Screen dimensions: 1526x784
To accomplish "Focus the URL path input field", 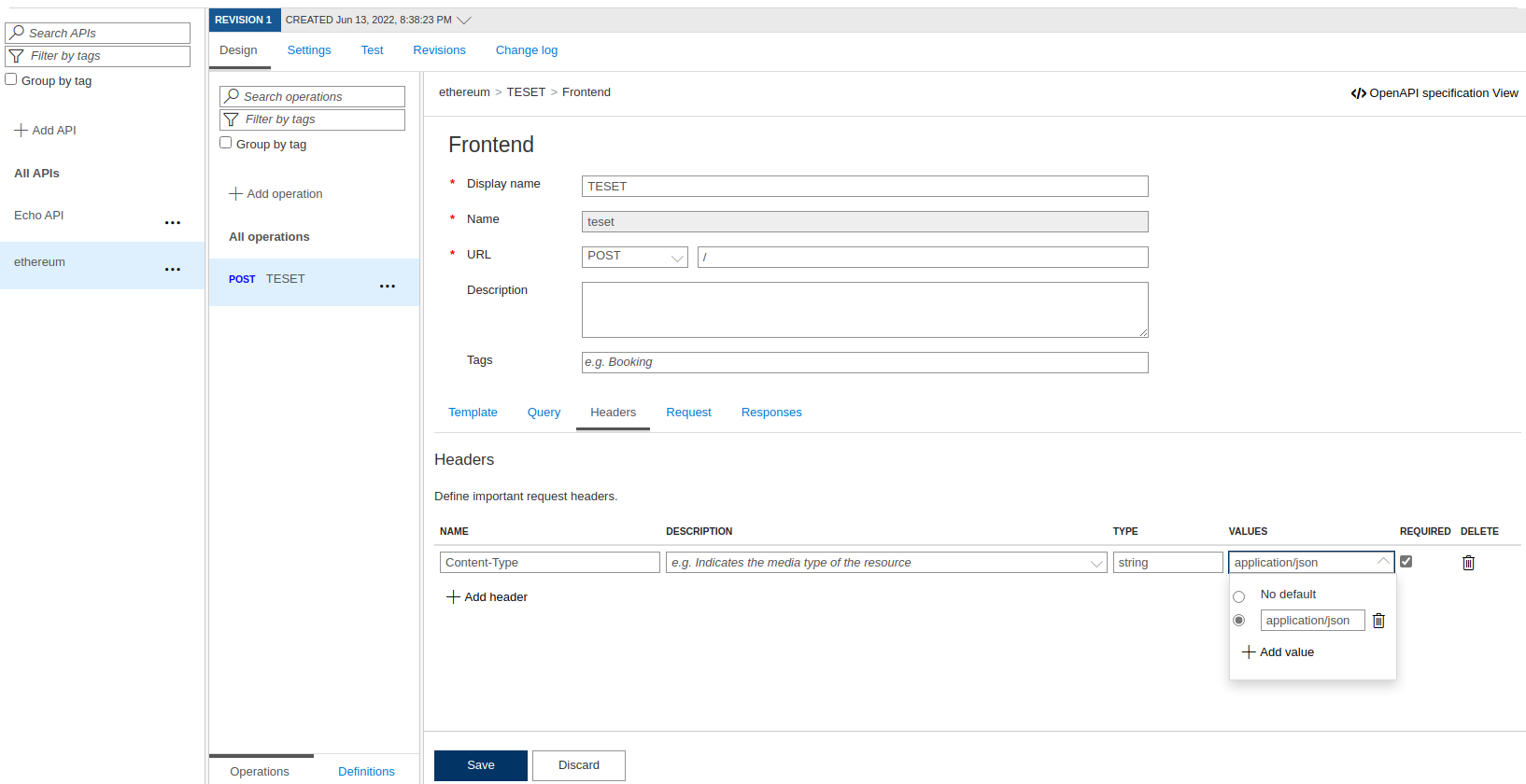I will (x=923, y=257).
